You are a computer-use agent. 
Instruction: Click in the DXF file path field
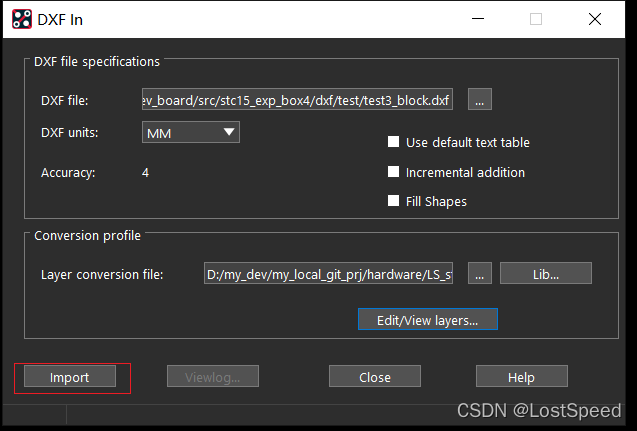click(298, 100)
